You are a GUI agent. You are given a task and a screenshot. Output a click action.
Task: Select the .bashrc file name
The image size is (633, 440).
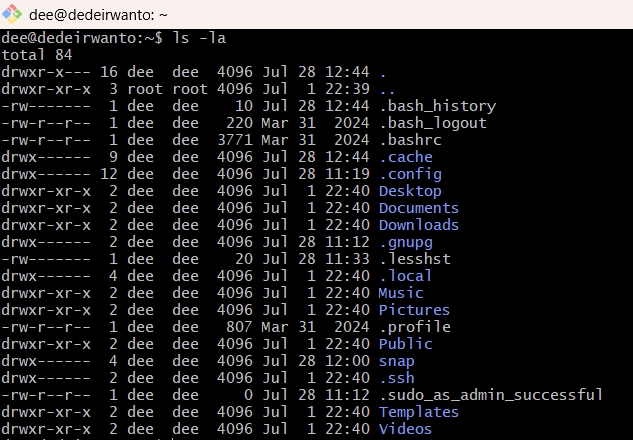point(411,140)
